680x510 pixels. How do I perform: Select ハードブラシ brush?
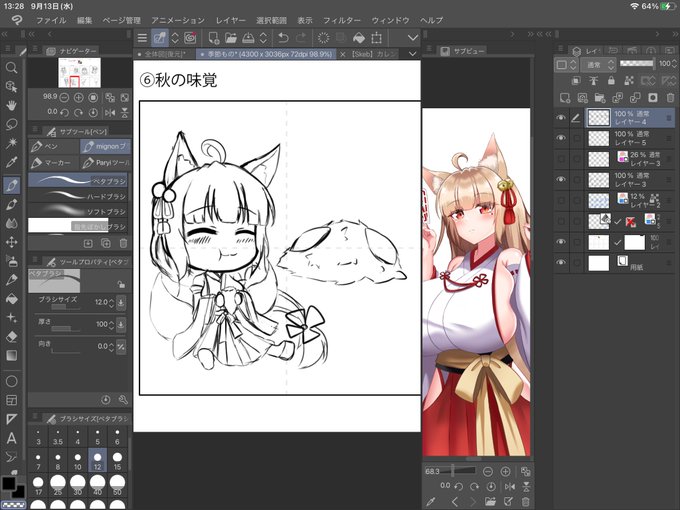tap(78, 196)
